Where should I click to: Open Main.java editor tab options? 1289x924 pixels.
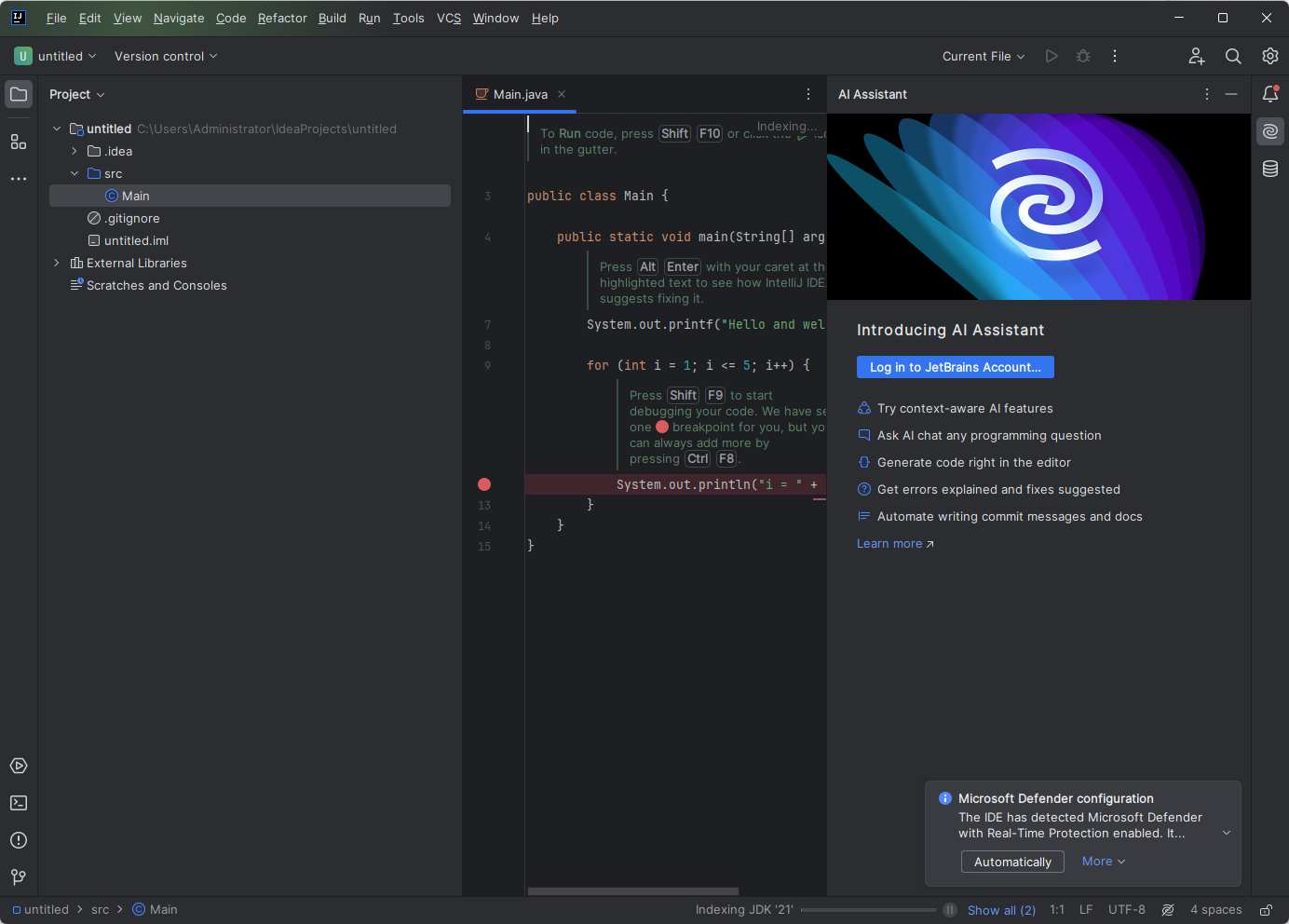tap(808, 94)
